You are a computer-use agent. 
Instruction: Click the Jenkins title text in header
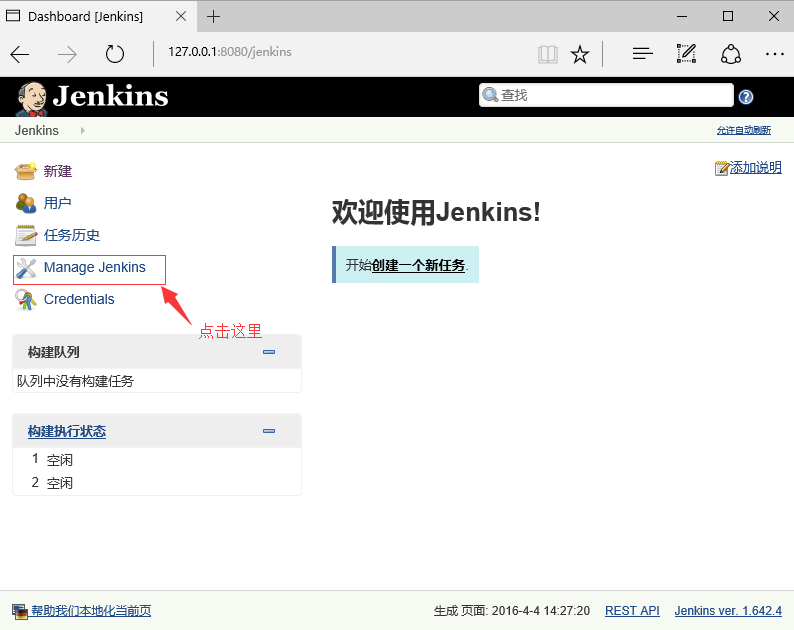tap(110, 96)
